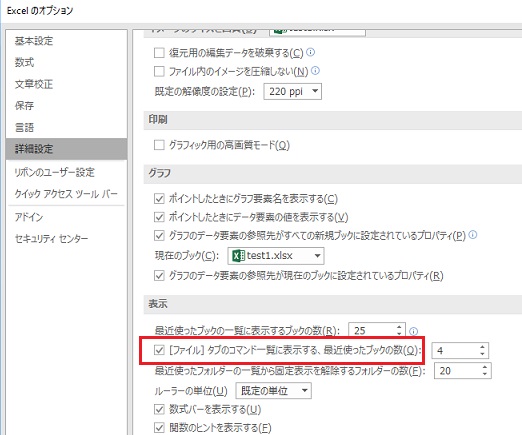Open セキュリティ センター
The width and height of the screenshot is (522, 435).
tap(51, 238)
